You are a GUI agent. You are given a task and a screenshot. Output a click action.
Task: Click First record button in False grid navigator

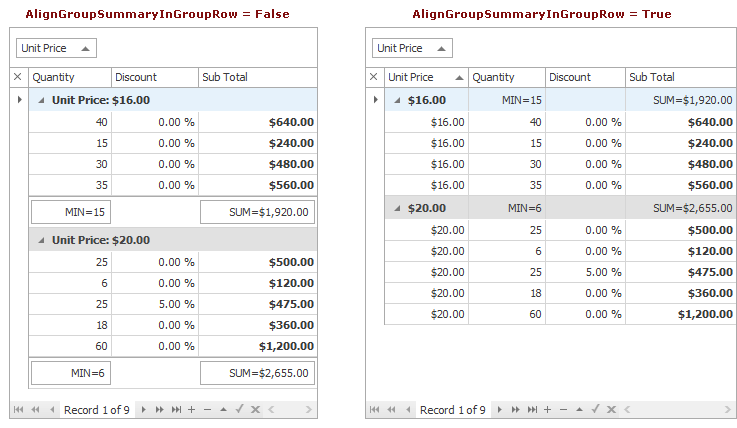coord(18,410)
